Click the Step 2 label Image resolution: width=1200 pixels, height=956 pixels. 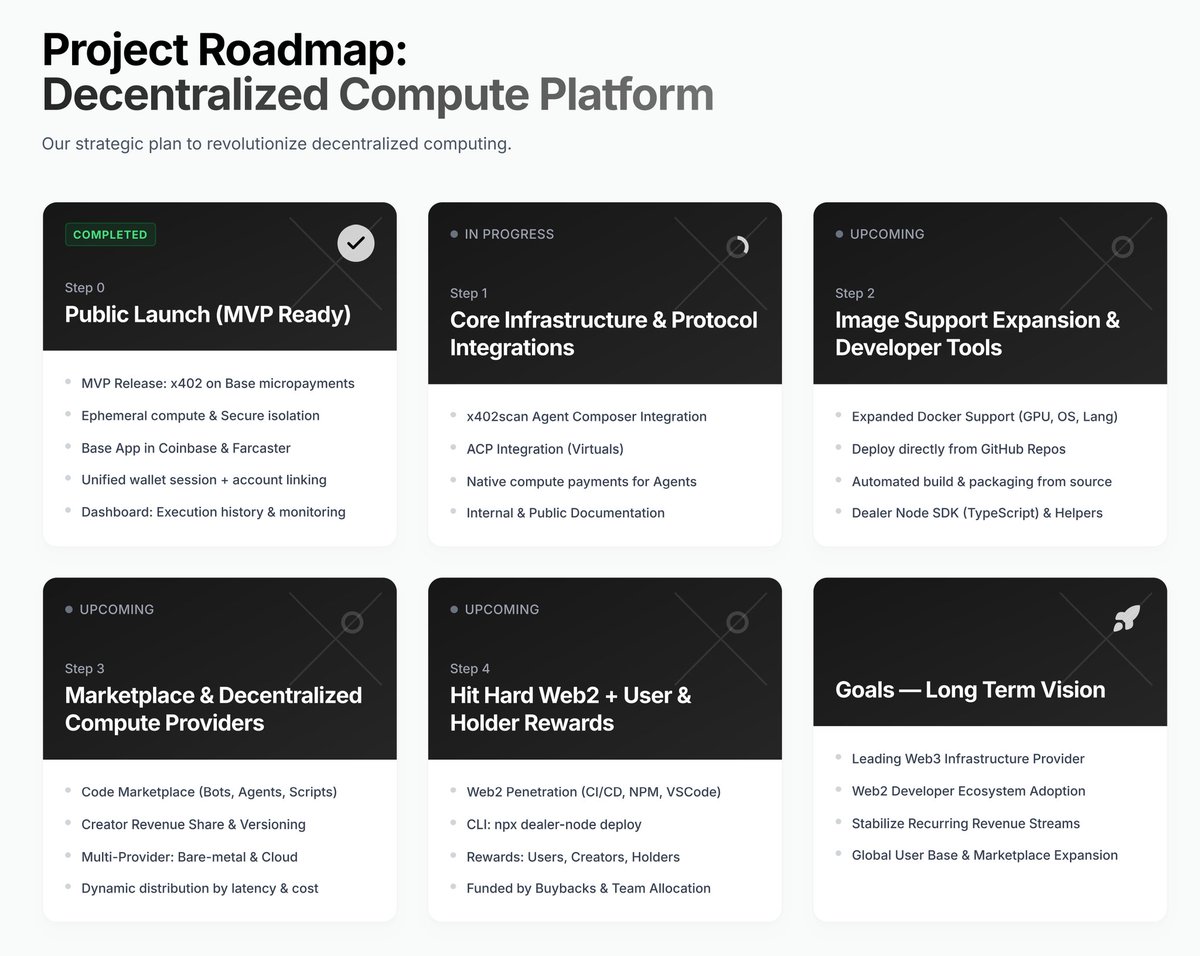click(855, 293)
